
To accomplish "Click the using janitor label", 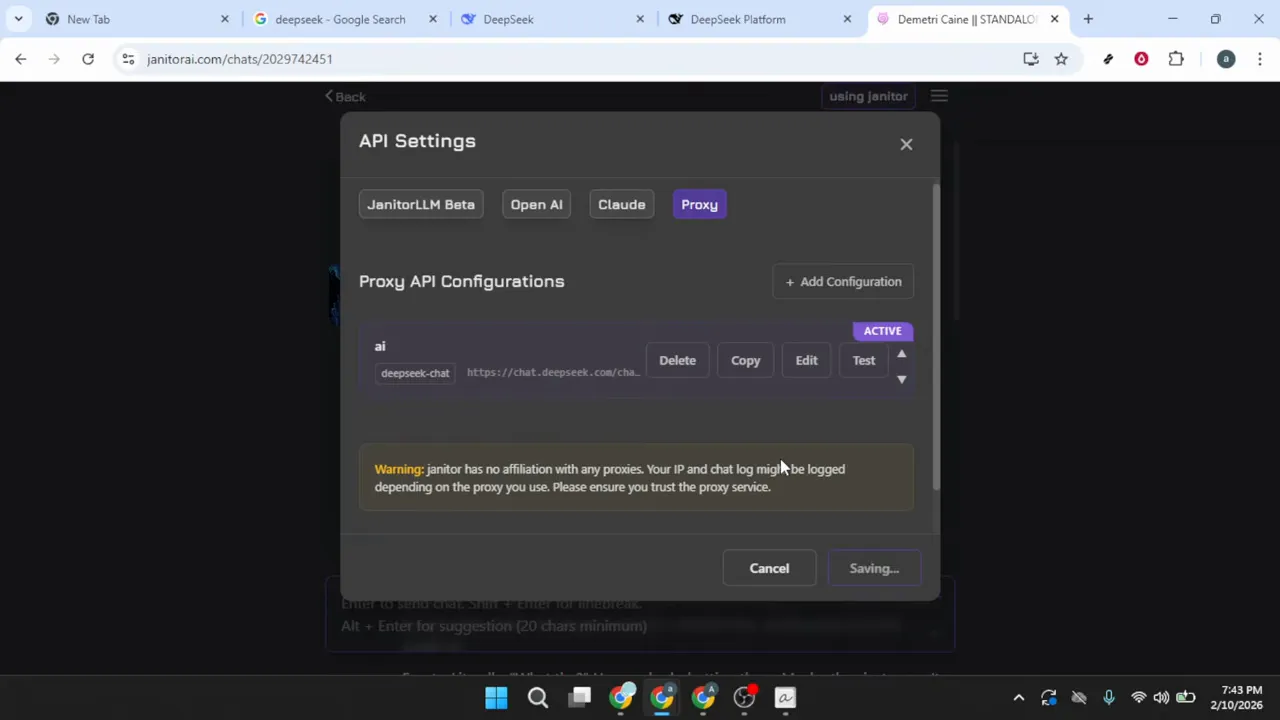I will pyautogui.click(x=868, y=96).
